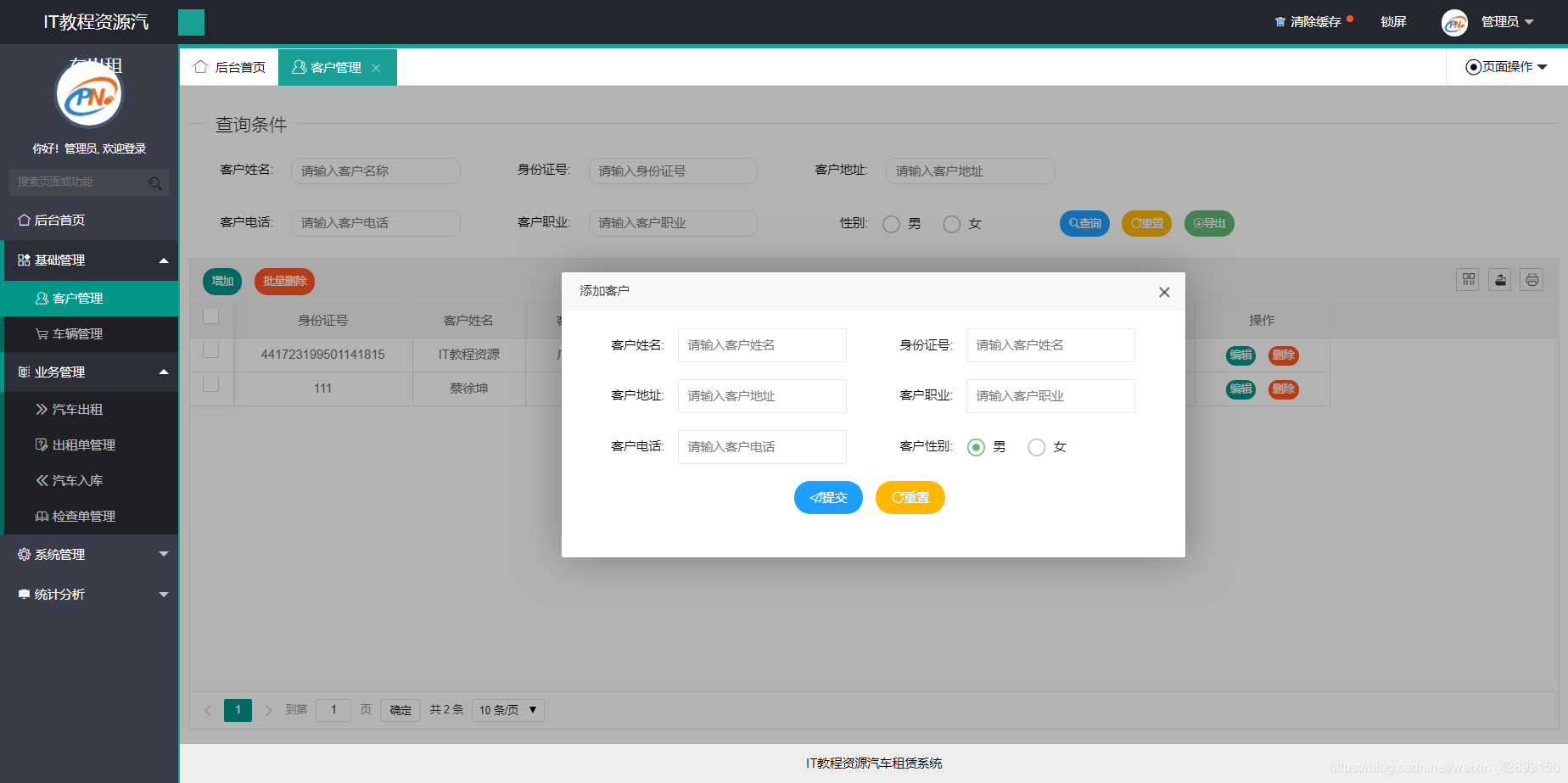Toggle the sidebar collapse teal button
Screen dimensions: 1568x783
coord(191,22)
